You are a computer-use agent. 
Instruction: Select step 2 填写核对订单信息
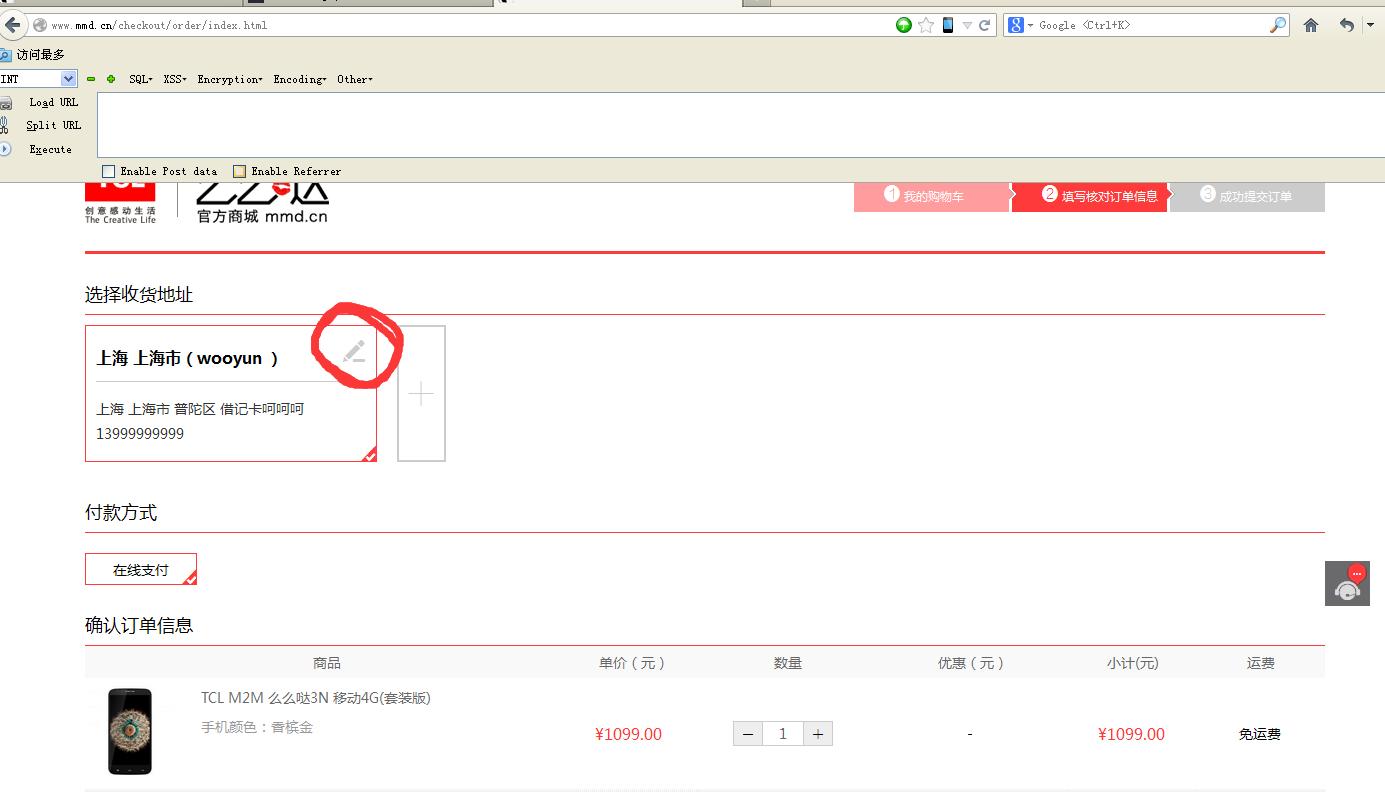coord(1089,197)
